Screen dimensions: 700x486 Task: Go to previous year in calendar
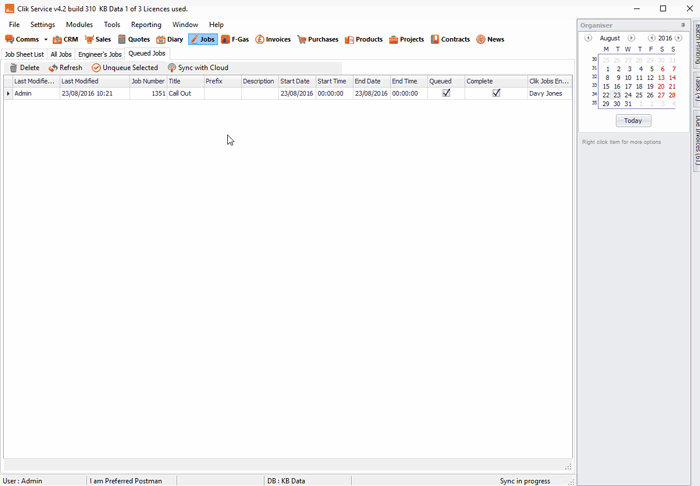pos(651,38)
